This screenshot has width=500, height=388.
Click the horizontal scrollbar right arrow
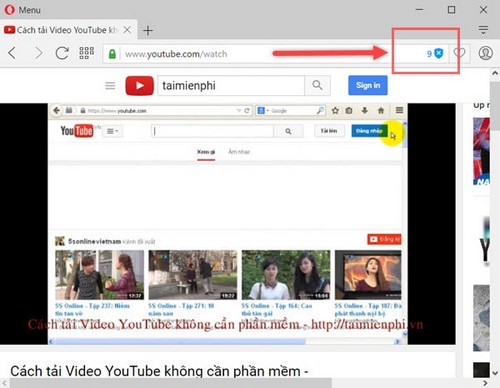point(485,383)
